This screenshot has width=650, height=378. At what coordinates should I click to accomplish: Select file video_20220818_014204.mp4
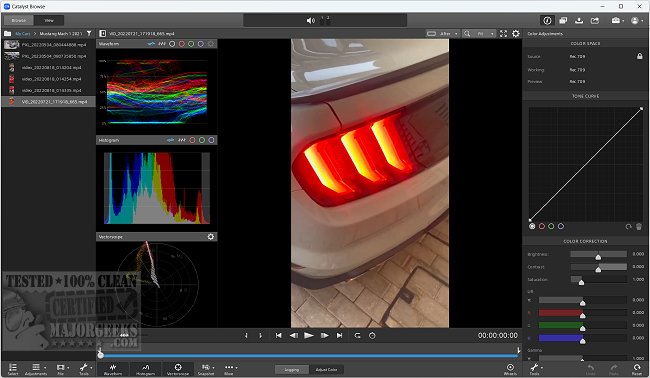pos(49,68)
